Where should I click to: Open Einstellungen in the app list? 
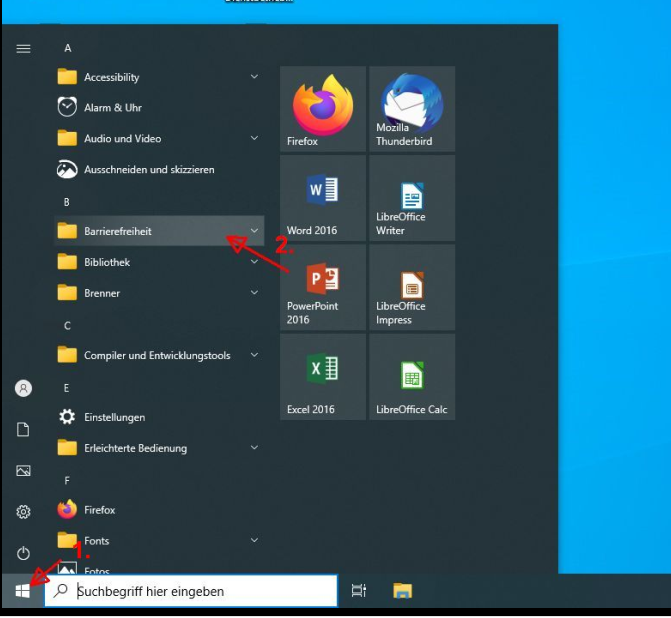pos(159,417)
